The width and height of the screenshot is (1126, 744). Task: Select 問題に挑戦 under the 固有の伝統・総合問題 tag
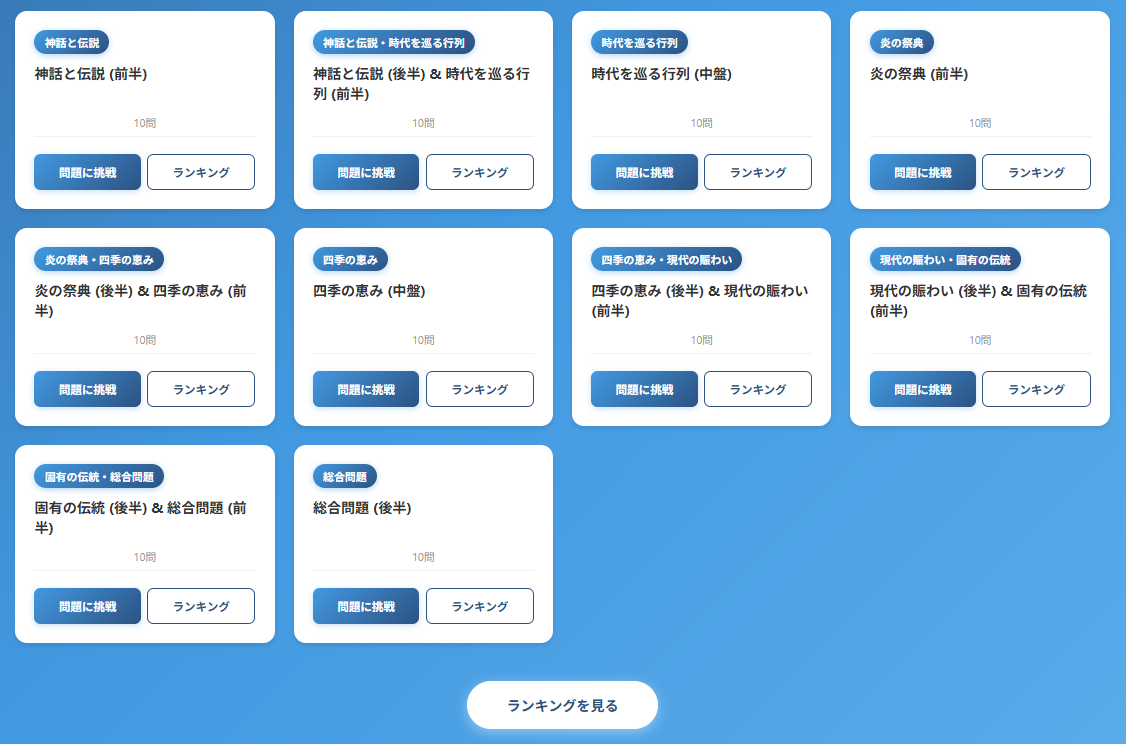pos(87,606)
